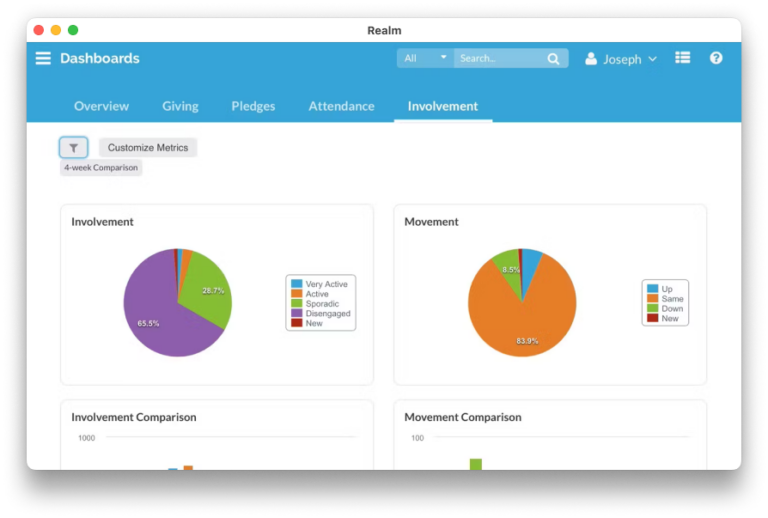Open the list view icon in header
Viewport: 768px width, 518px height.
coord(683,58)
